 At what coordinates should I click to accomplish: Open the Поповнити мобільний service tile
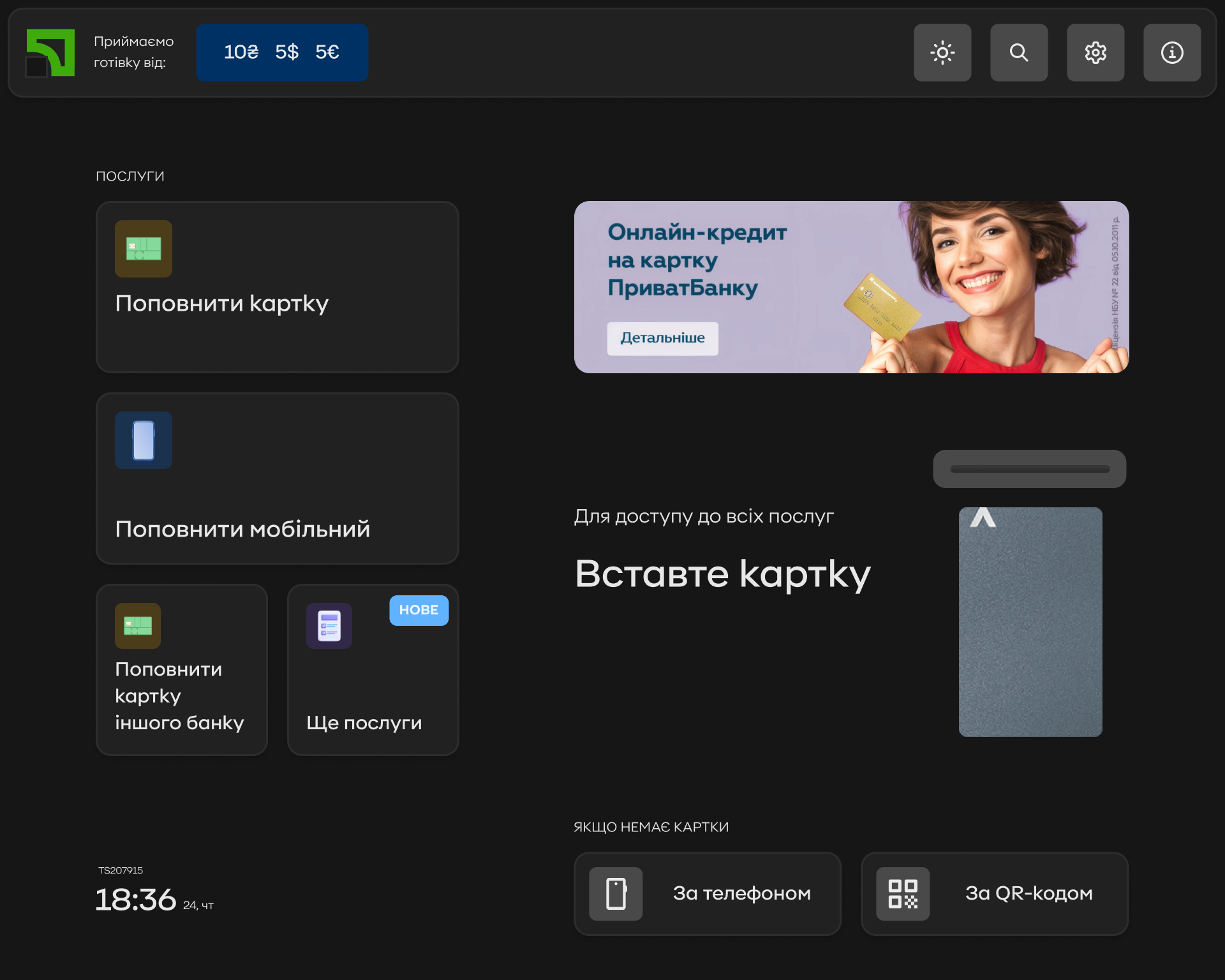pyautogui.click(x=278, y=479)
